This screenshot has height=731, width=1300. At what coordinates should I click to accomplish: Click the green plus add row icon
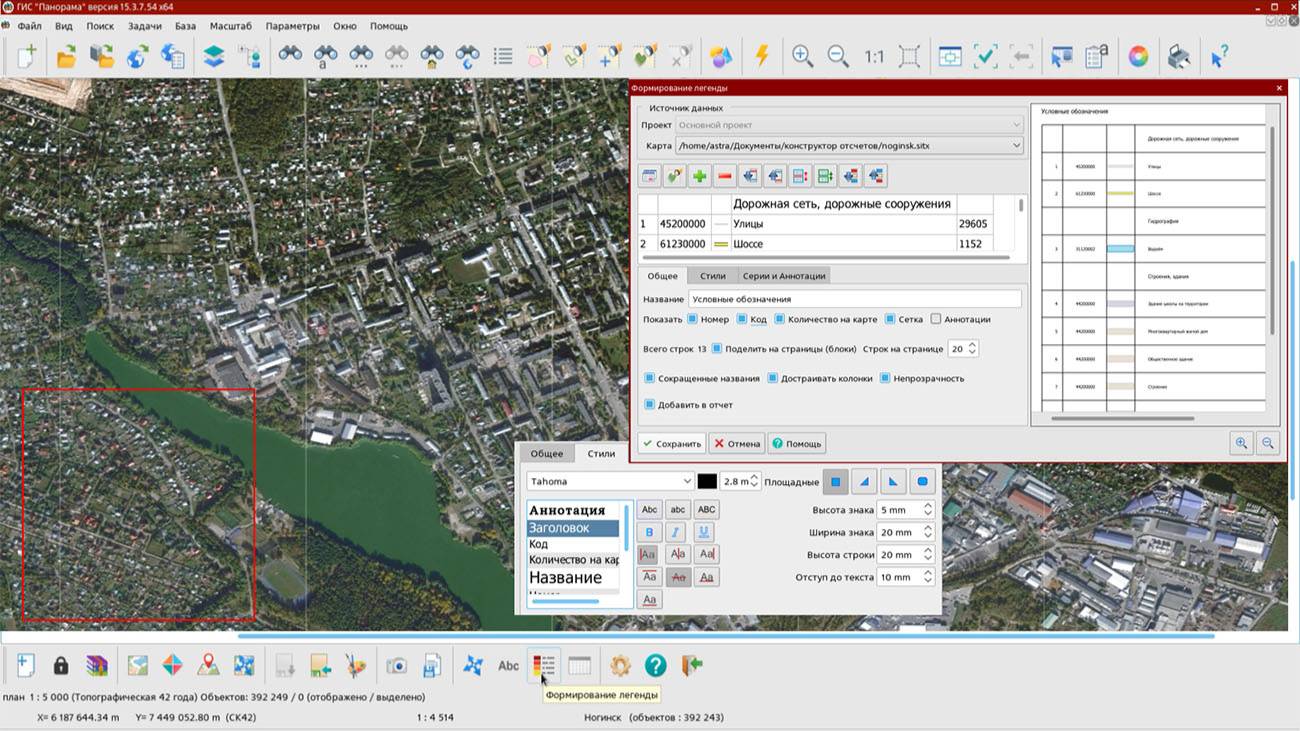(700, 177)
